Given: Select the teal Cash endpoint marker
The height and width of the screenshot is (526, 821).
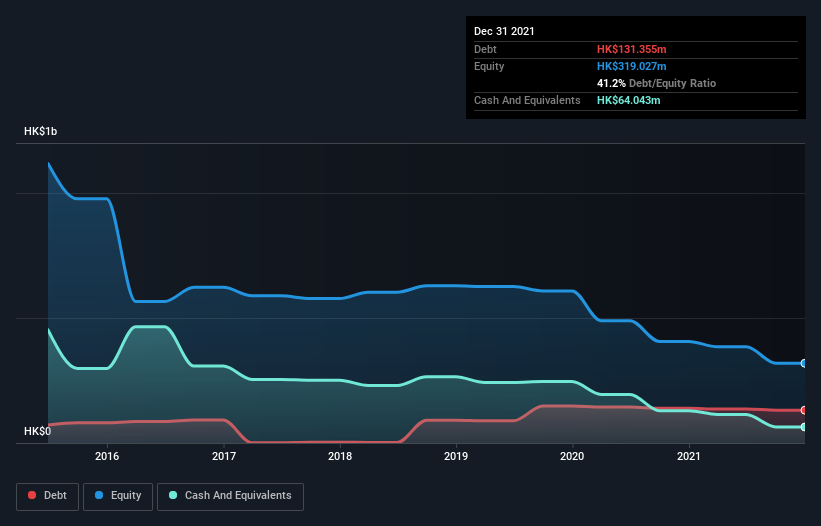Looking at the screenshot, I should (x=804, y=427).
